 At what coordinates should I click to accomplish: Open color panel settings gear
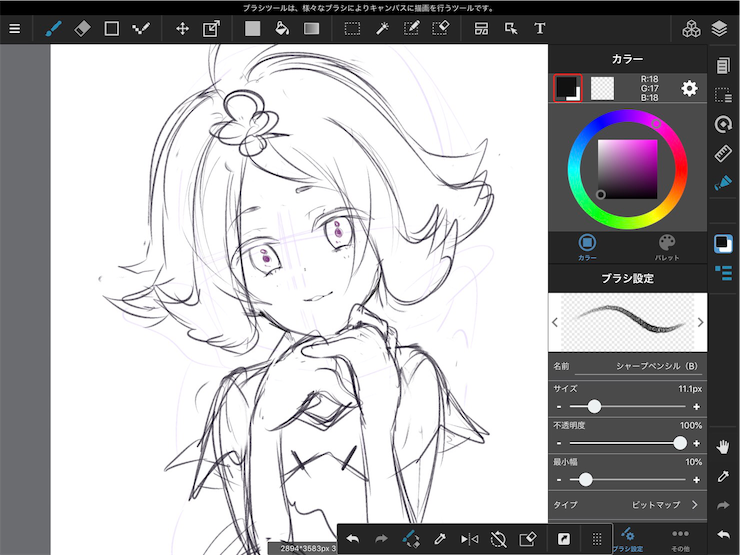coord(689,88)
